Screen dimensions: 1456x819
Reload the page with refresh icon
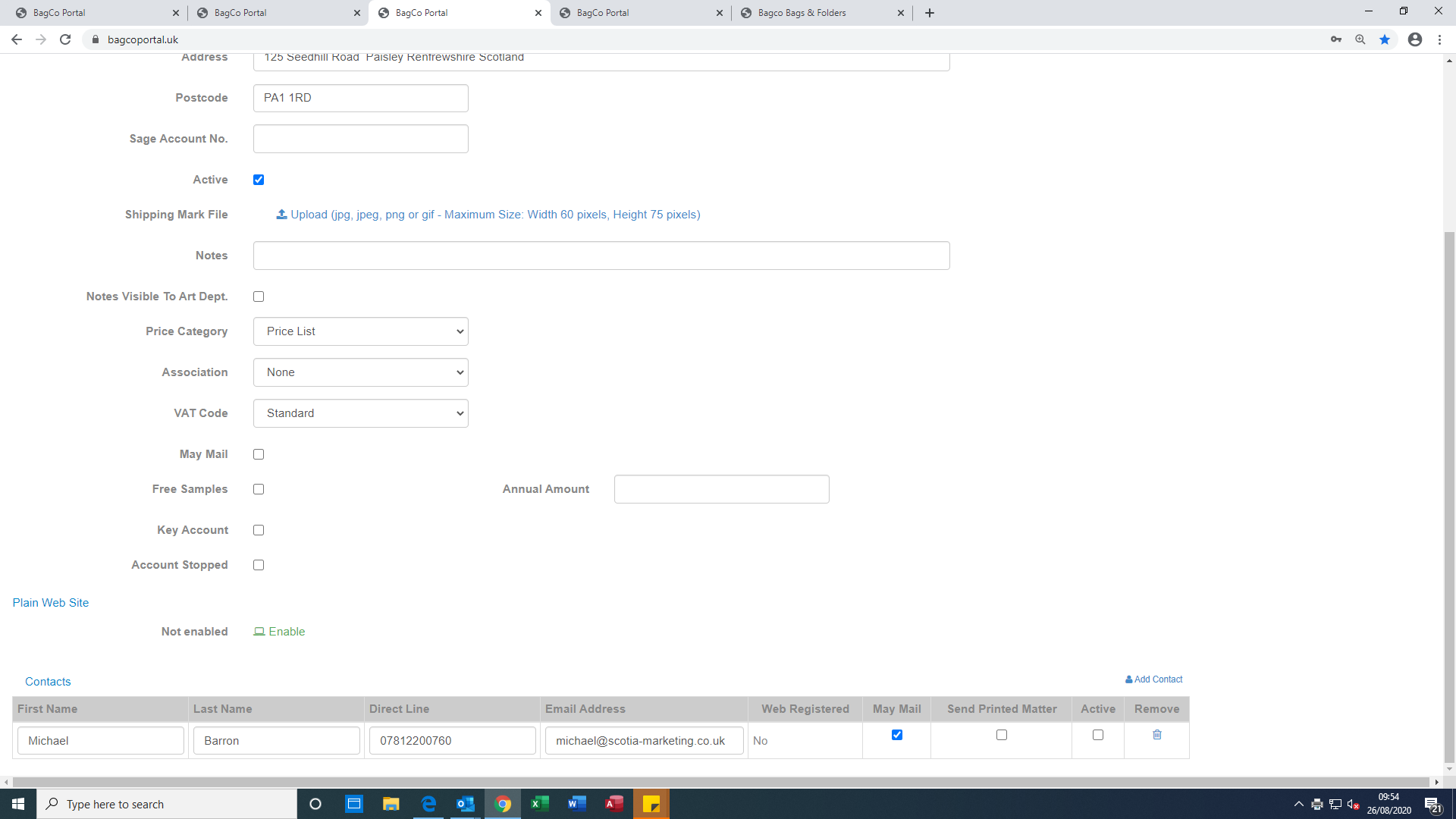(65, 39)
